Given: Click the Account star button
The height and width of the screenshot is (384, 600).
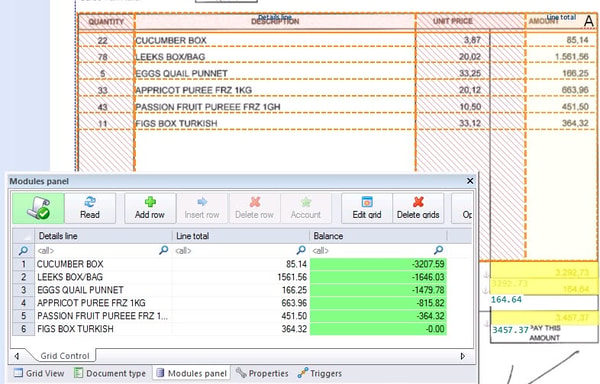Looking at the screenshot, I should click(306, 208).
